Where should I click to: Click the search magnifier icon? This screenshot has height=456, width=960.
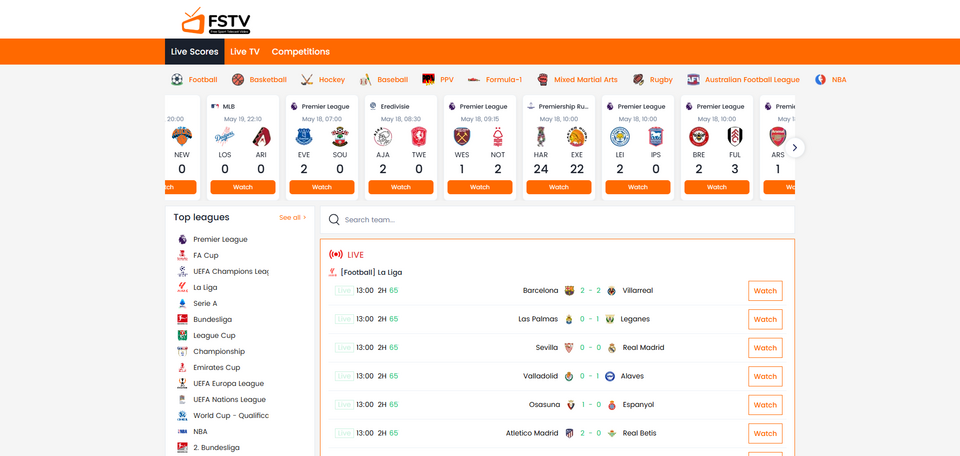point(334,220)
